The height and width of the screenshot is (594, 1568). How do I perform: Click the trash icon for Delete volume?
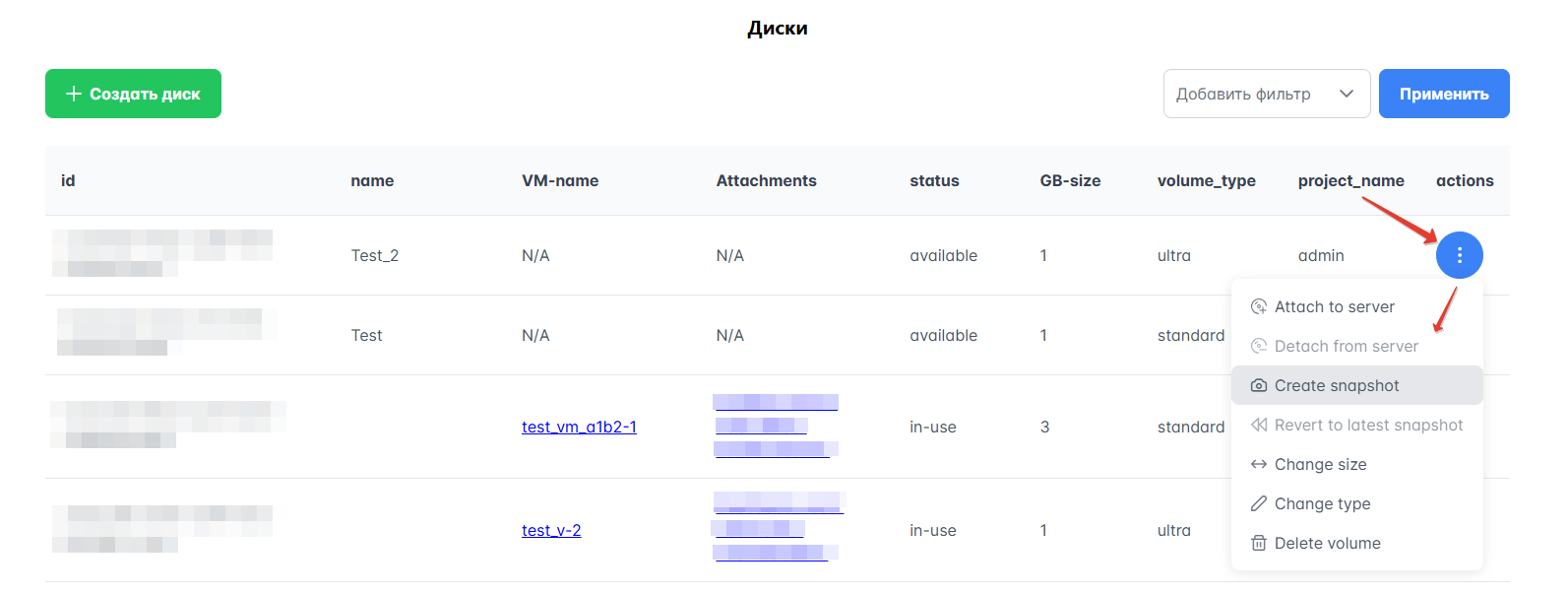(1258, 544)
